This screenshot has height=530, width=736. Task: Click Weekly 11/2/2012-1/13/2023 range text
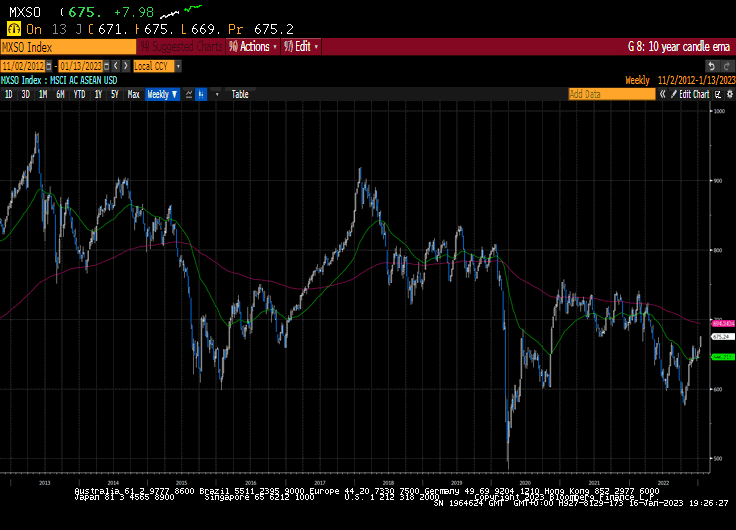pyautogui.click(x=680, y=80)
